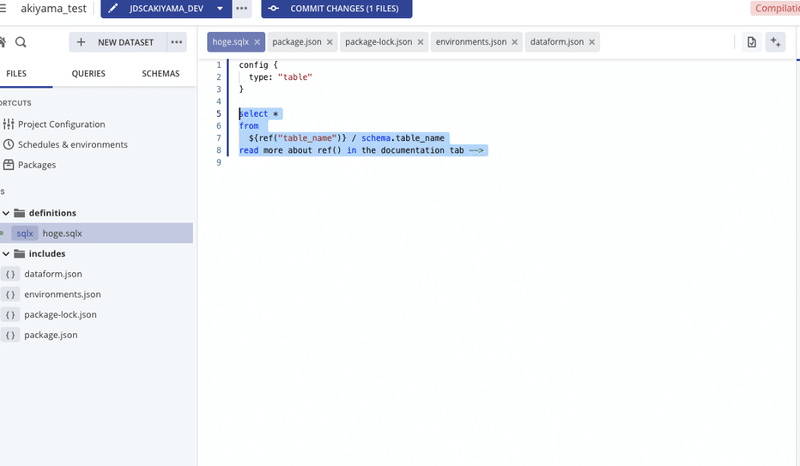Click the plus icon on NEW DATASET
The width and height of the screenshot is (800, 466).
coord(81,42)
